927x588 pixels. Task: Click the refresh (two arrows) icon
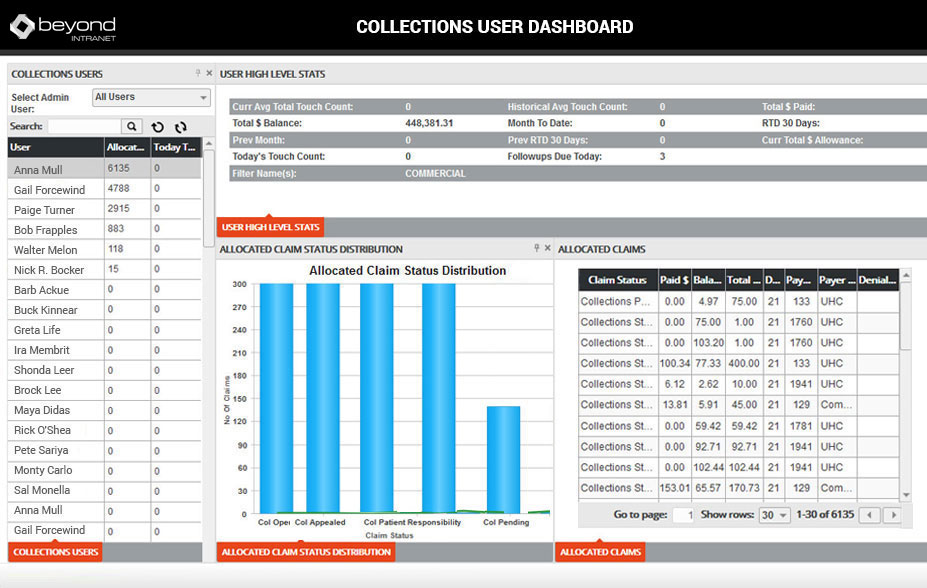(x=181, y=127)
